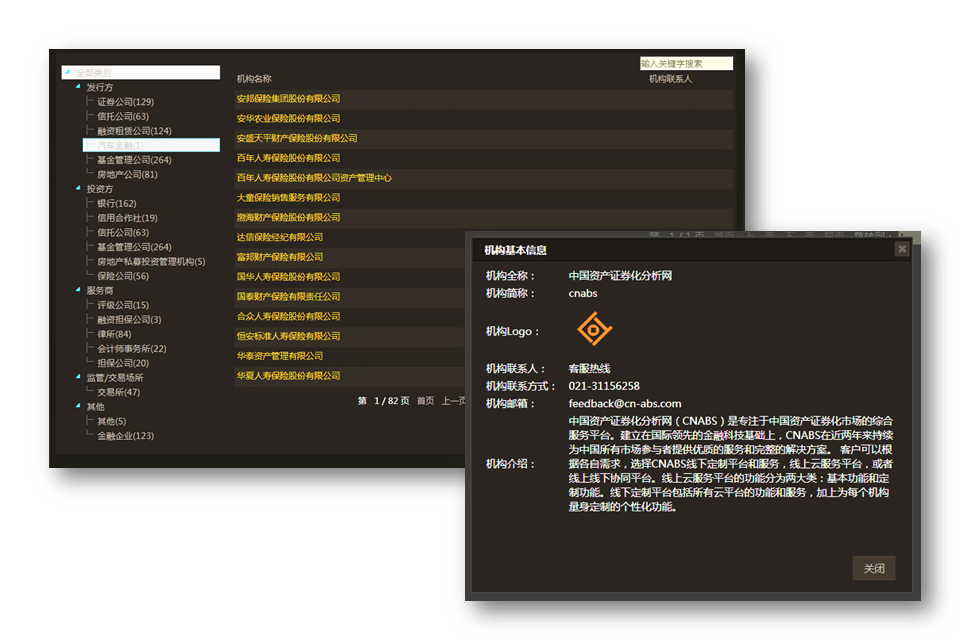
Task: Open 富邦财产保险有限公司 institution
Action: click(x=280, y=257)
